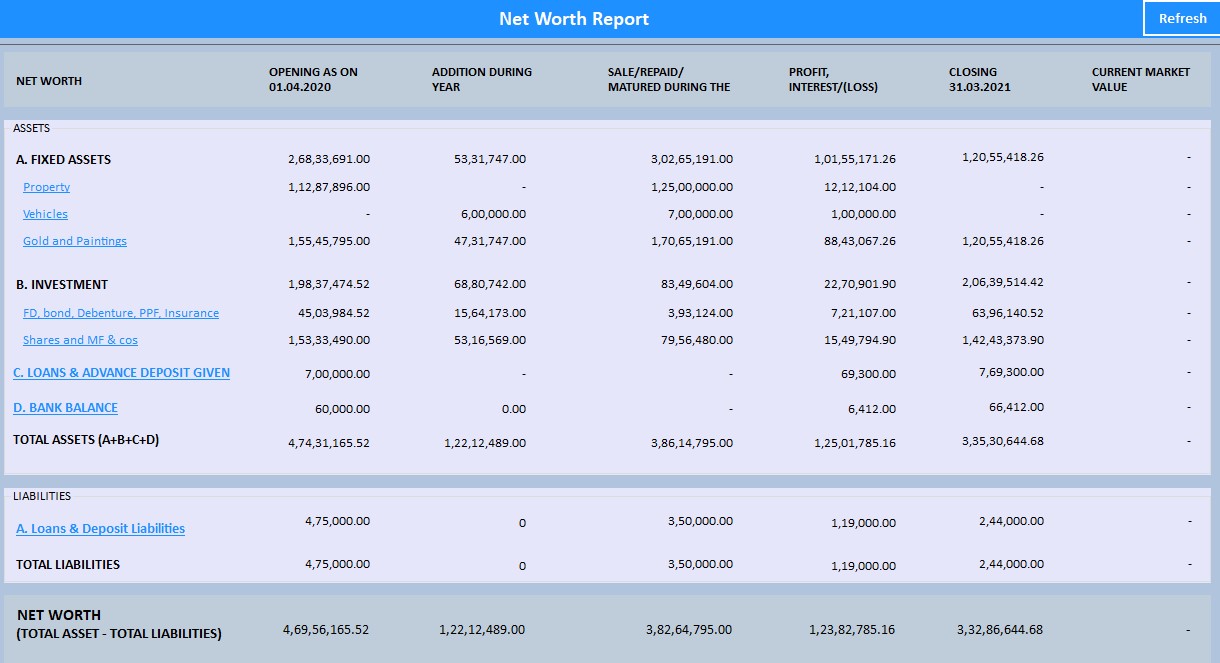This screenshot has width=1220, height=663.
Task: Click the Total Assets closing value 3,35,30,644.68
Action: (1002, 441)
